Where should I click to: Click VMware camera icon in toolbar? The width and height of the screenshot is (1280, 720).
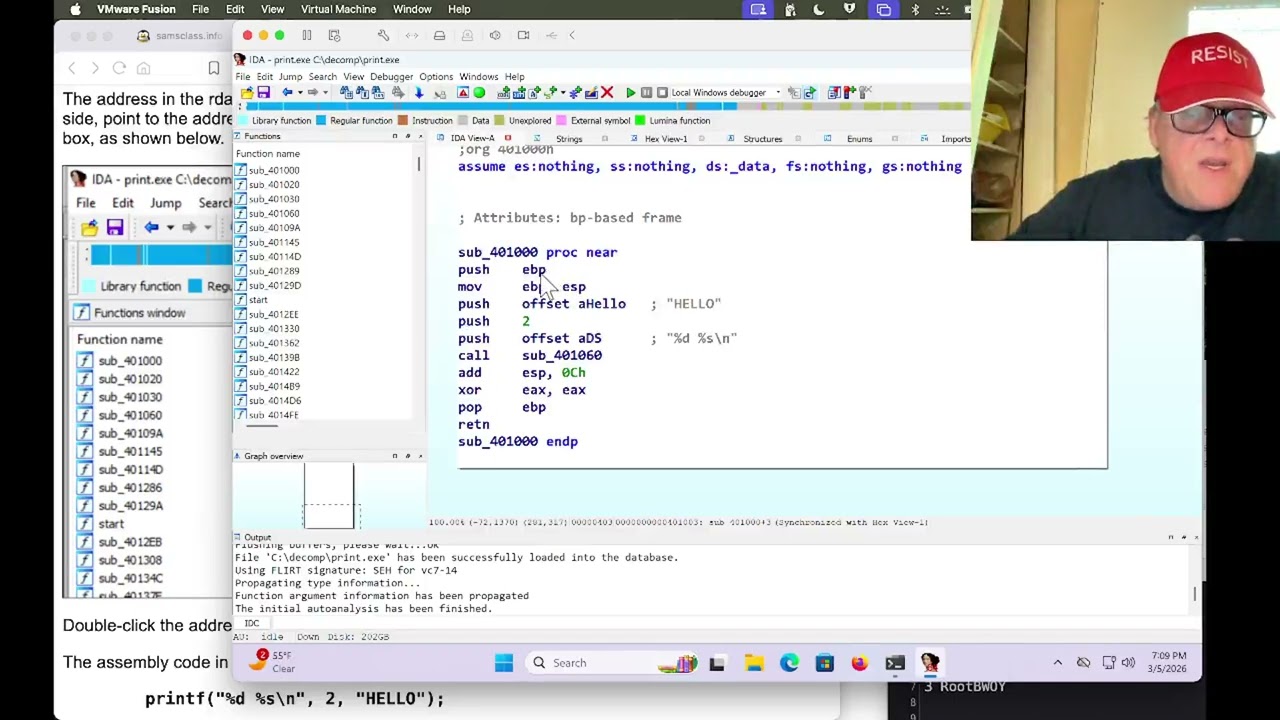[x=523, y=35]
